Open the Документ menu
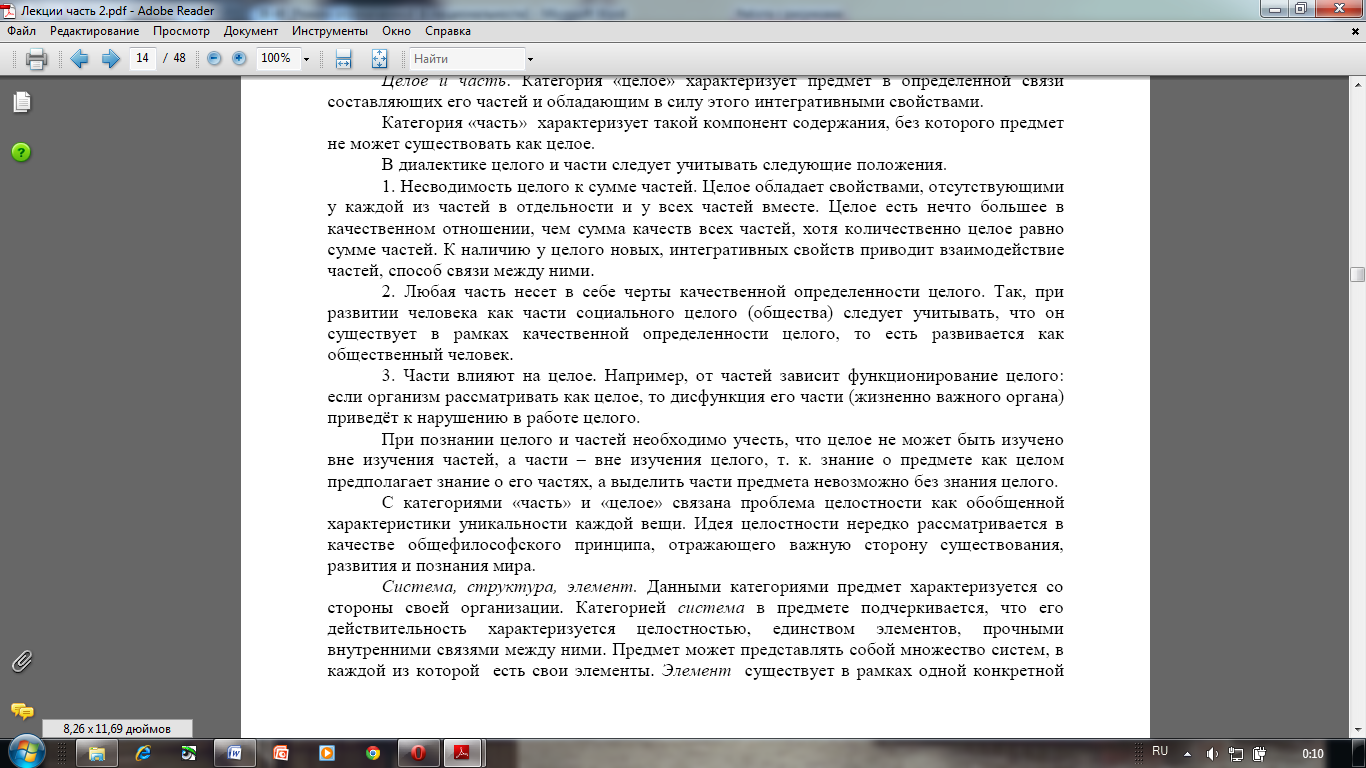1366x768 pixels. 251,31
